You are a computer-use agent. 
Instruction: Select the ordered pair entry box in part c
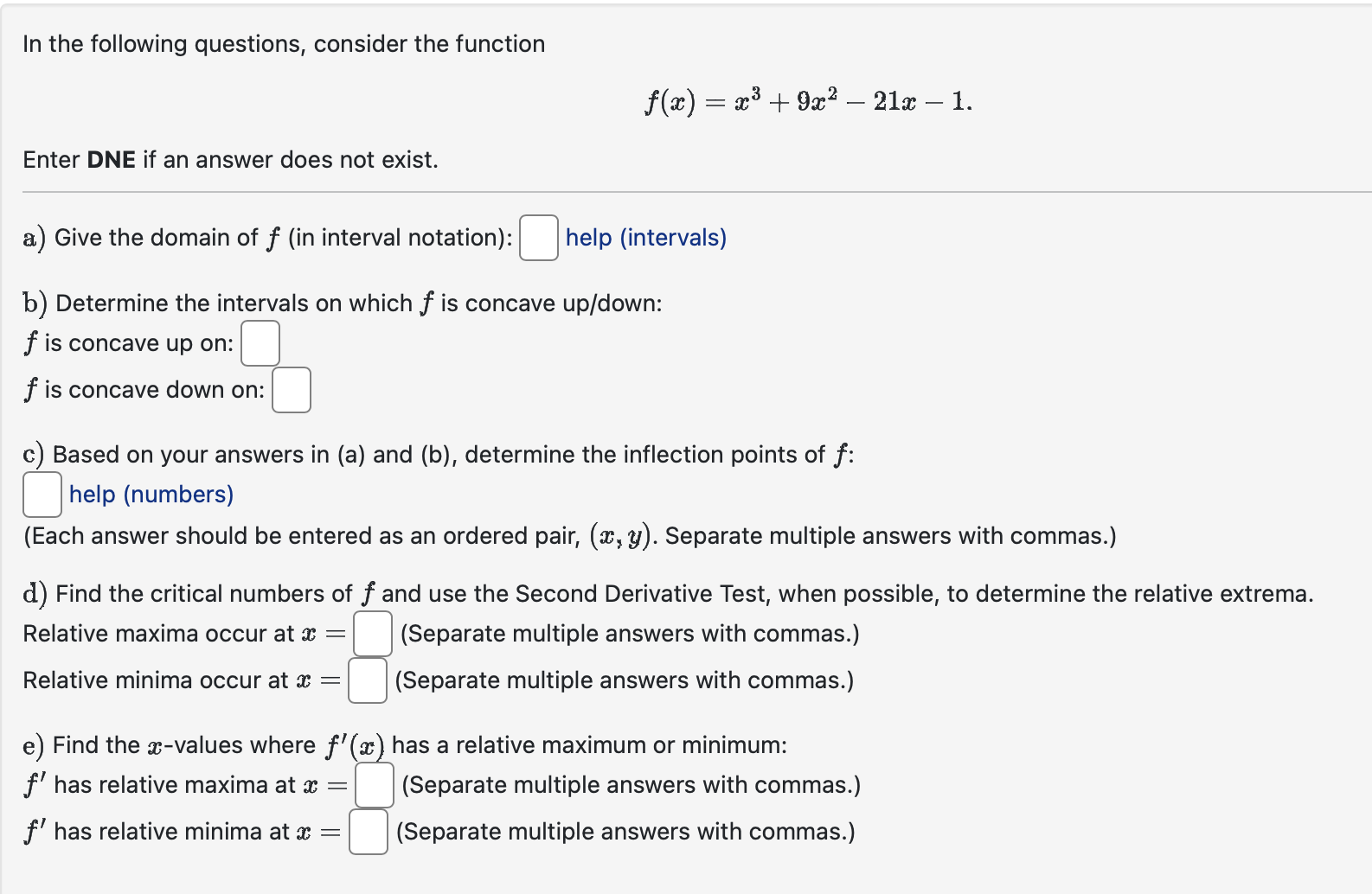click(x=42, y=494)
